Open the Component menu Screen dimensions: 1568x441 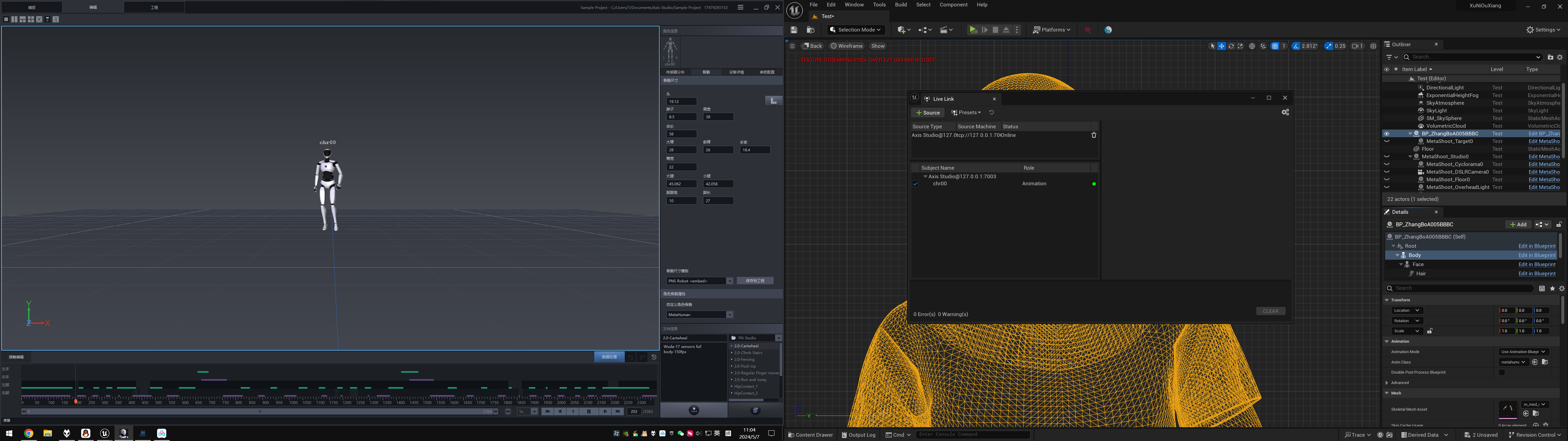[953, 5]
